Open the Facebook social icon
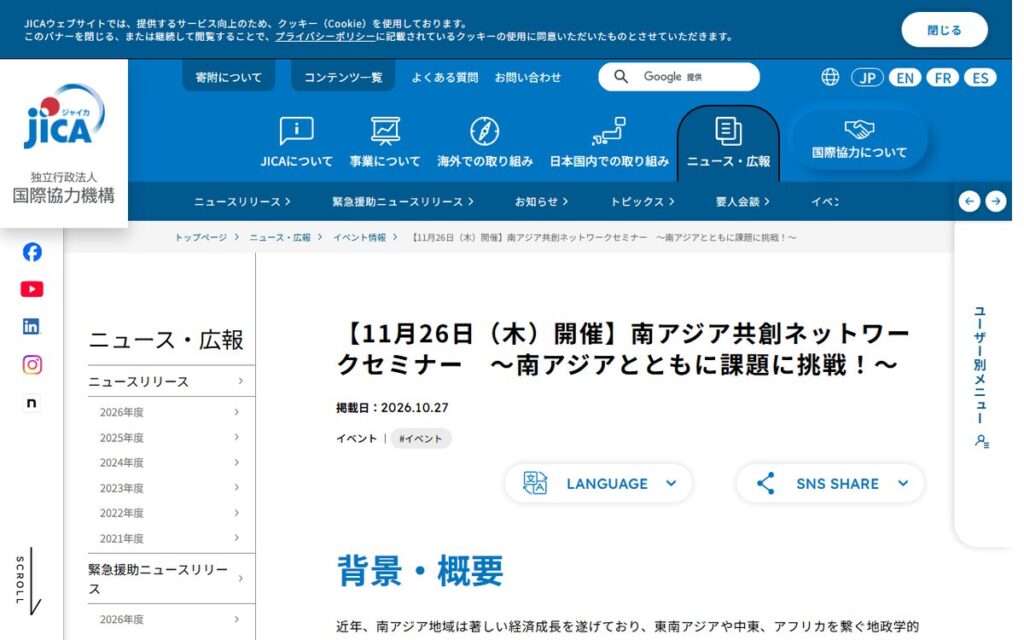The image size is (1024, 640). (32, 252)
